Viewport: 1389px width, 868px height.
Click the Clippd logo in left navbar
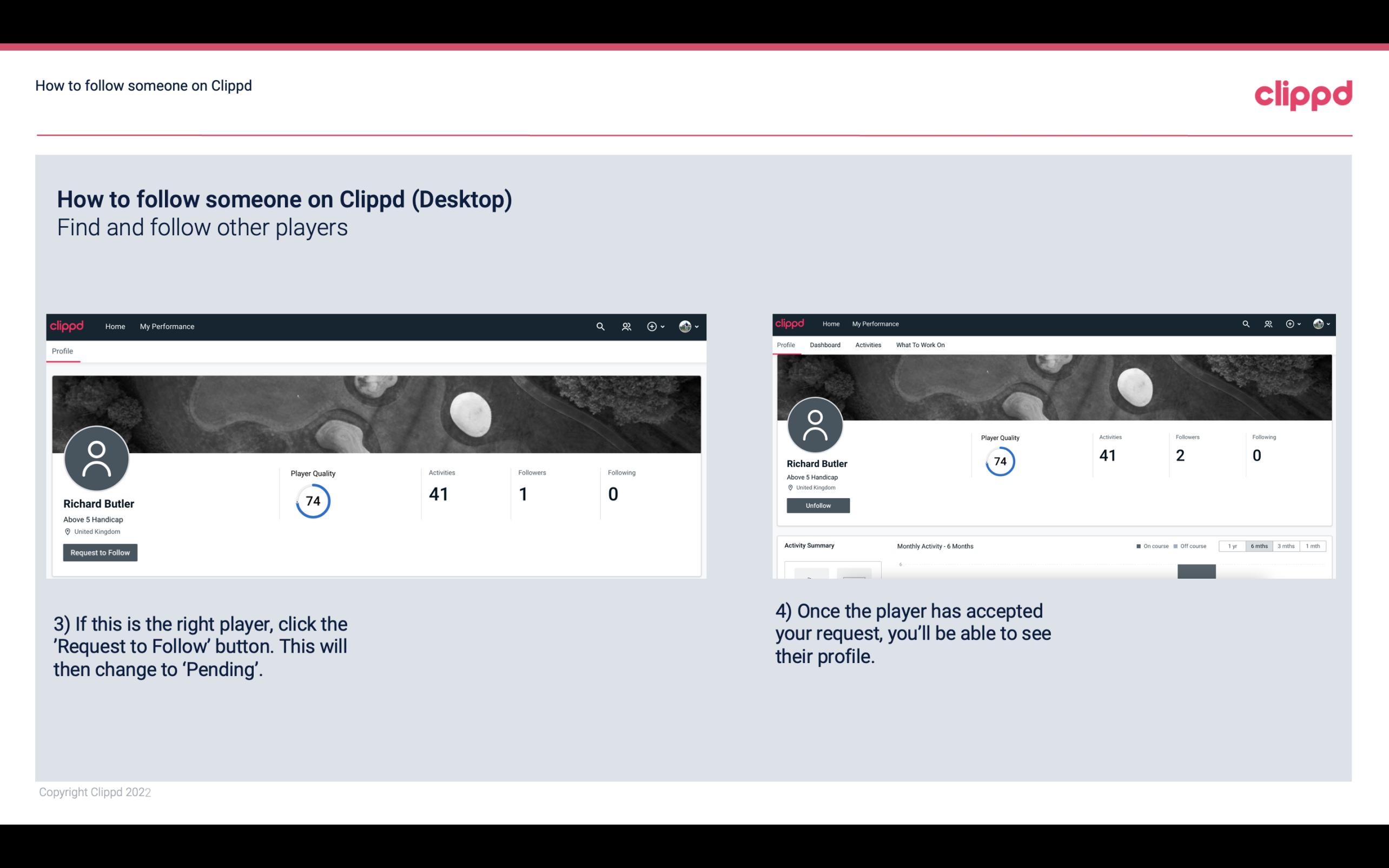click(x=67, y=325)
